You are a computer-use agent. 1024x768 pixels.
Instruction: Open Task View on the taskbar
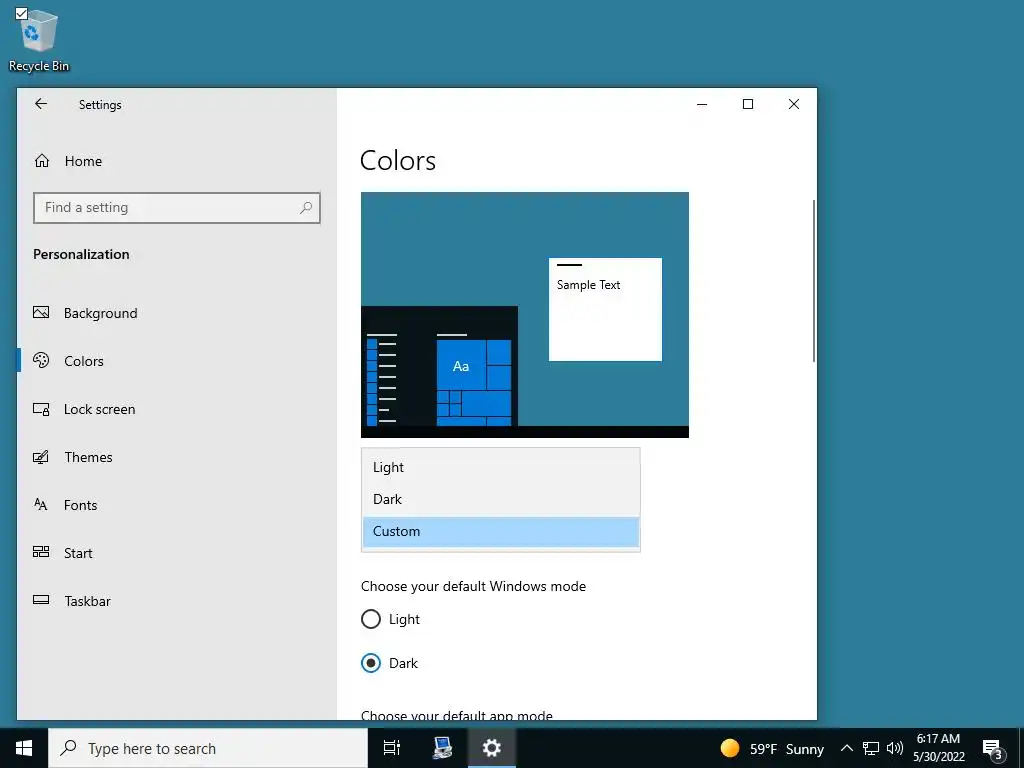(392, 748)
